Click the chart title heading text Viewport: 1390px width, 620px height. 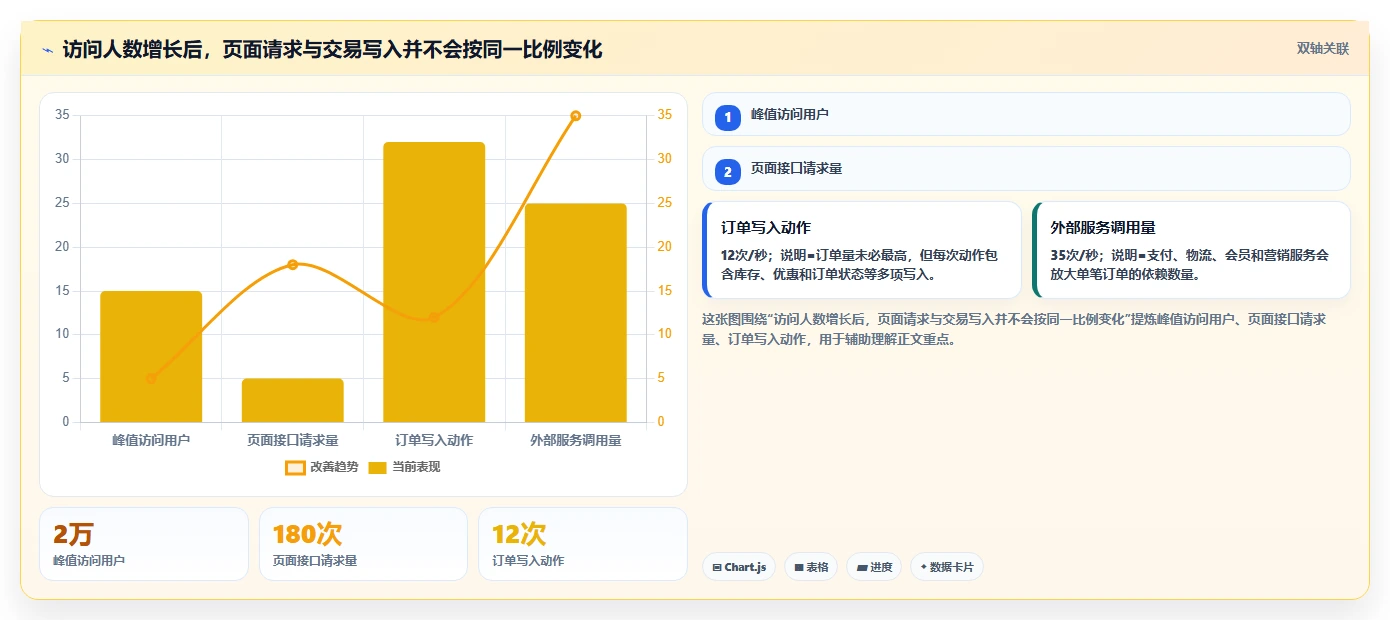(x=332, y=49)
